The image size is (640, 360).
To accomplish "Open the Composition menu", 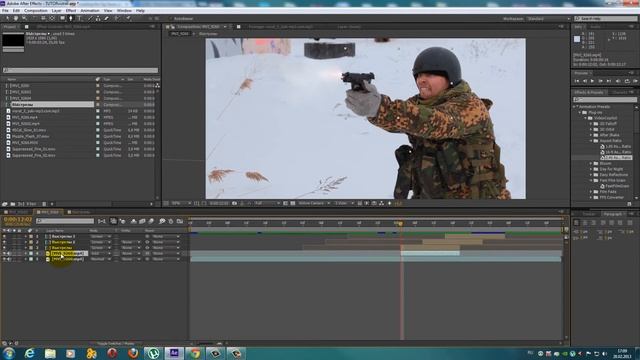I will pos(36,11).
